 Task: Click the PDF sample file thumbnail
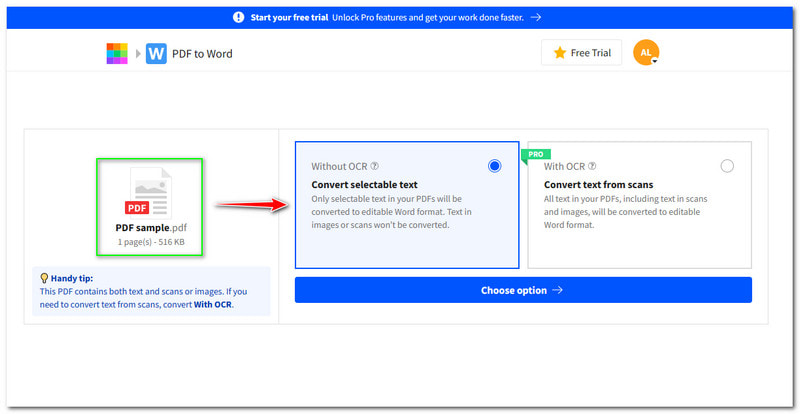(150, 193)
